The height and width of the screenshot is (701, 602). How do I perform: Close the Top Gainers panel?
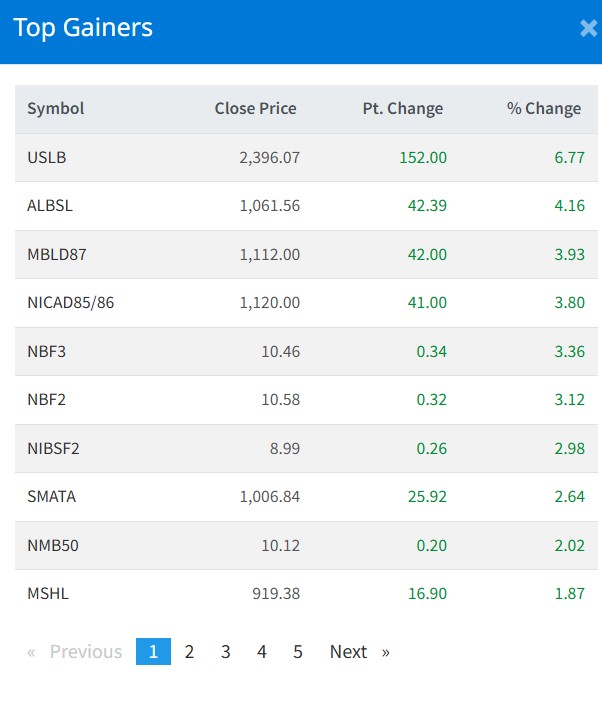[588, 28]
